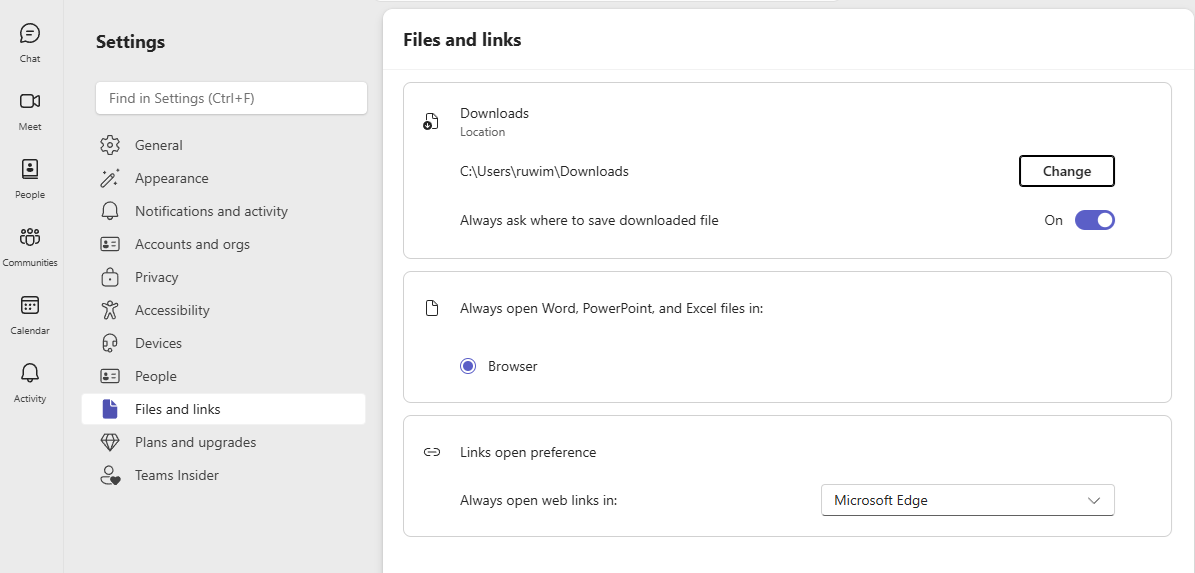Open the Accessibility settings page

[x=172, y=310]
